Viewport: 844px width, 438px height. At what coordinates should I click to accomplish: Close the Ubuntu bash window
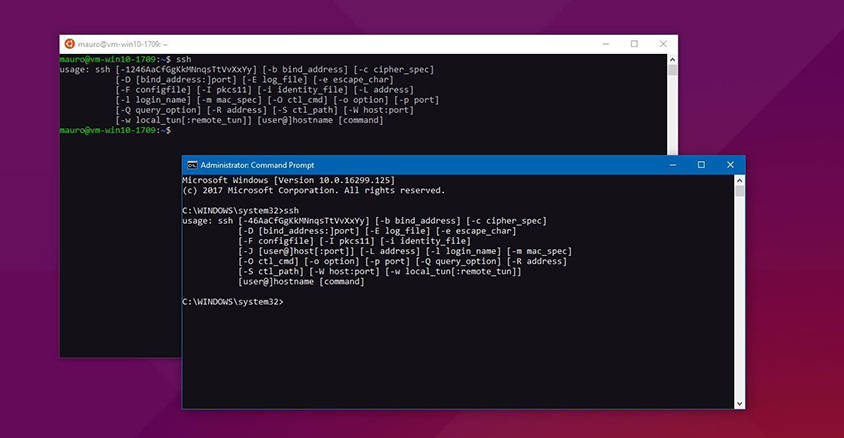click(663, 44)
